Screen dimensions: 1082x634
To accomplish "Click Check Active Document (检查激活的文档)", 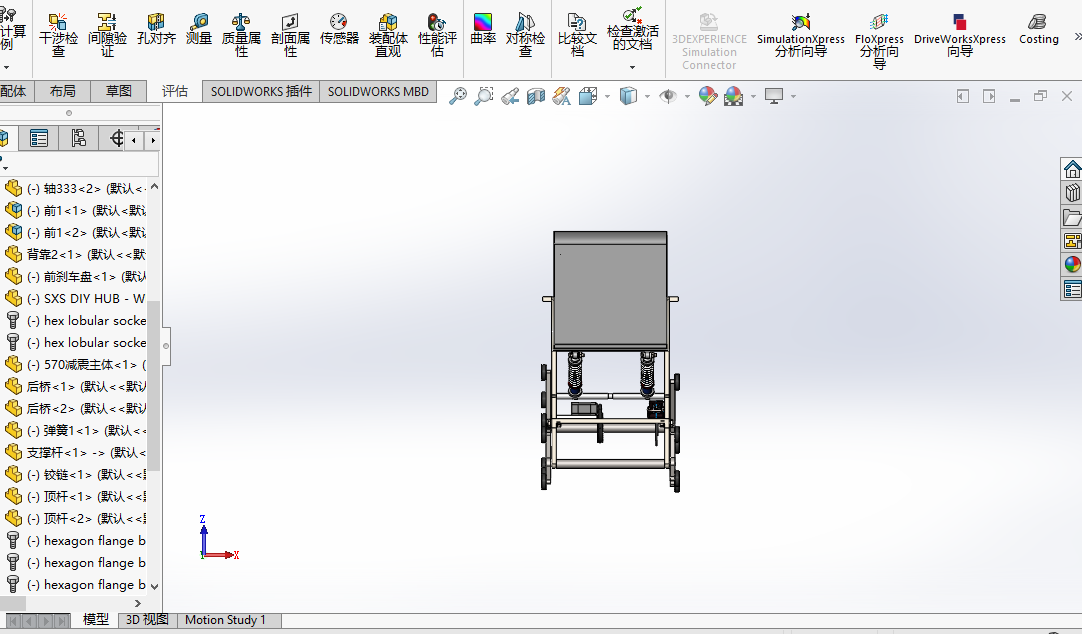I will coord(632,29).
